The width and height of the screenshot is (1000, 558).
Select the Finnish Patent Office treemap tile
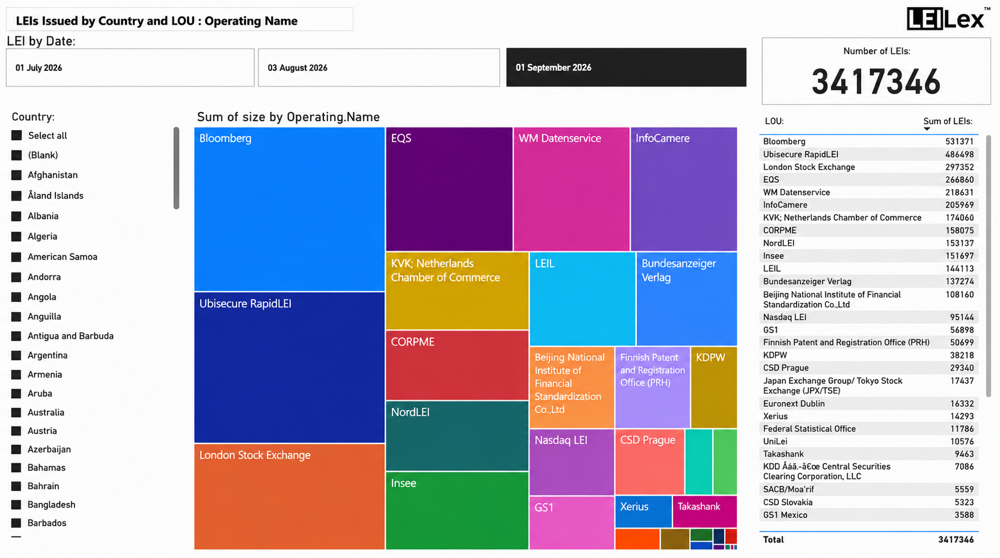pos(652,387)
